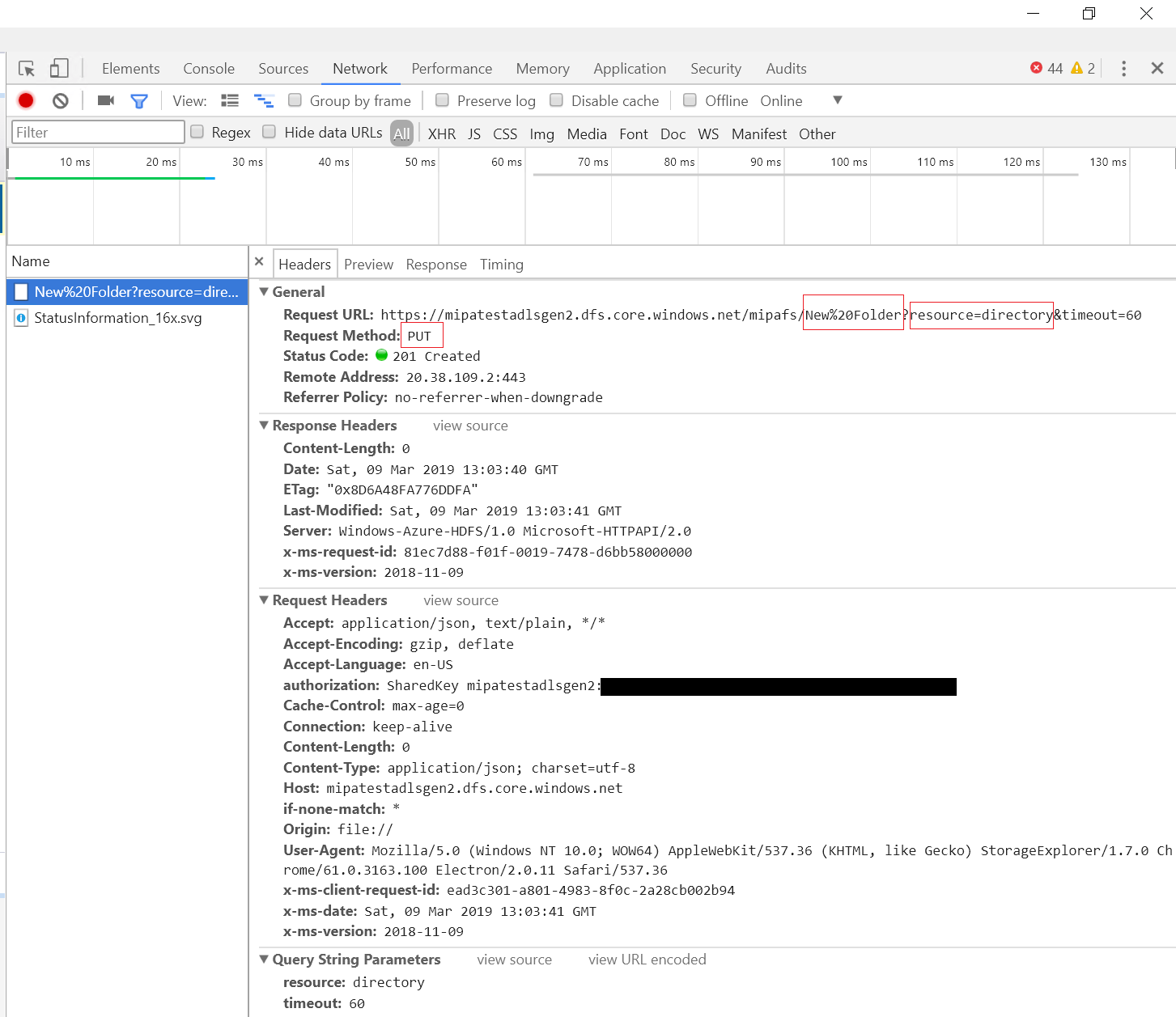
Task: Switch to the Preview tab
Action: [368, 264]
